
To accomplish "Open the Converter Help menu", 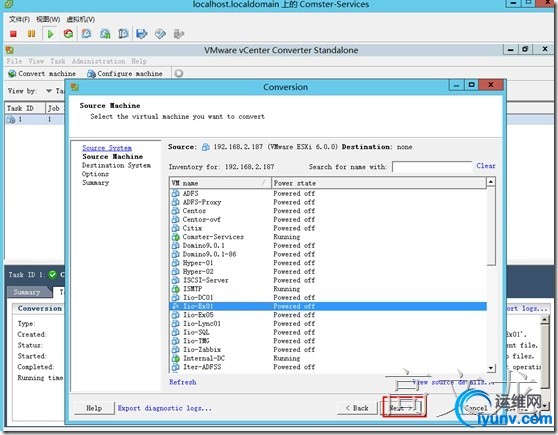I will 139,61.
